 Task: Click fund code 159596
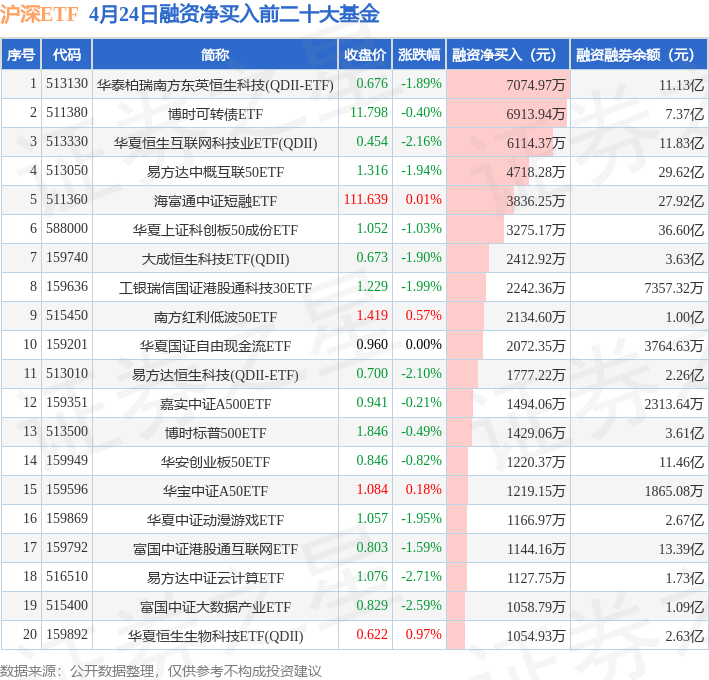click(x=67, y=489)
